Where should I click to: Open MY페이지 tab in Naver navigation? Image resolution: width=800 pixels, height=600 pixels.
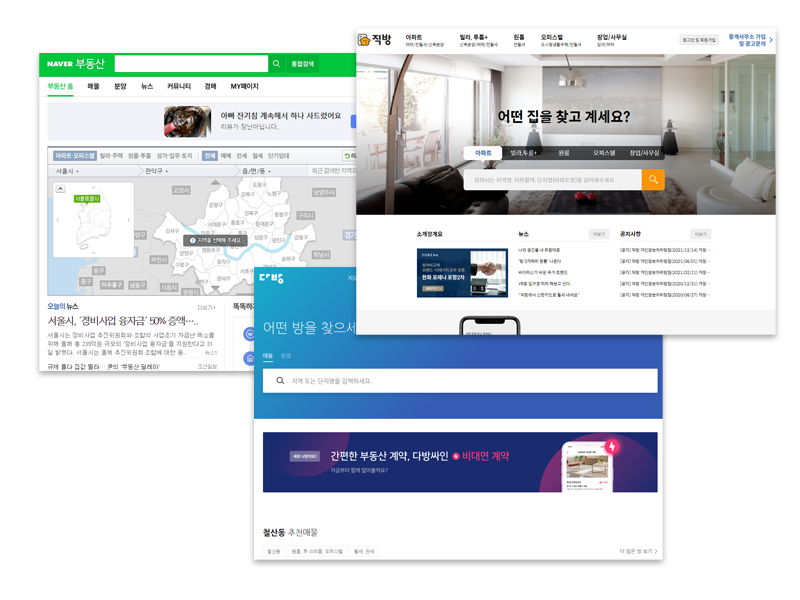(x=244, y=86)
